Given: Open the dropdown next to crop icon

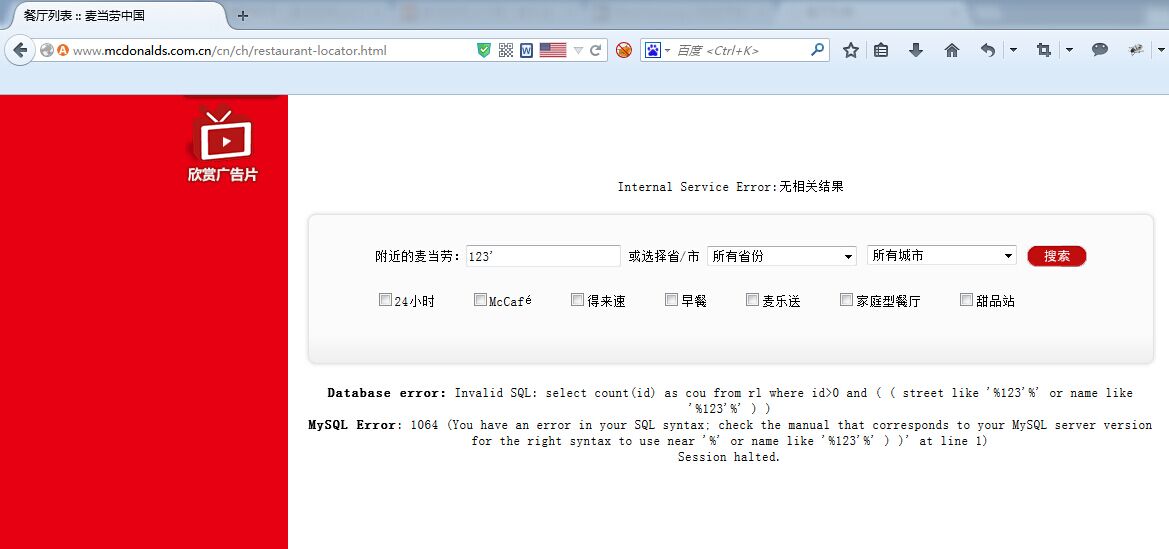Looking at the screenshot, I should tap(1069, 50).
